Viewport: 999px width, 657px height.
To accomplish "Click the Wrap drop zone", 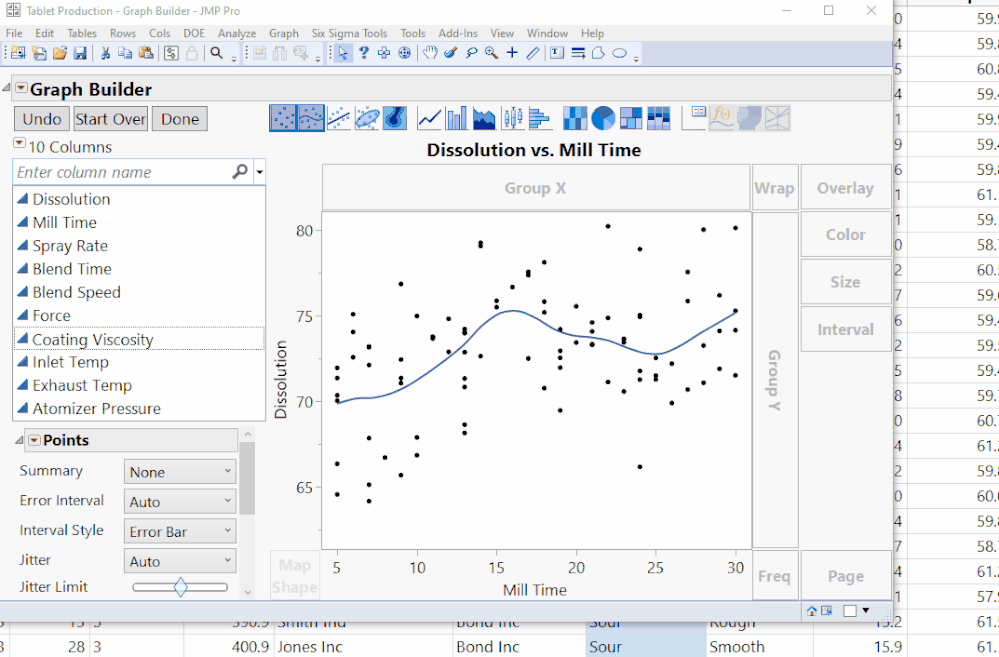I will [774, 187].
